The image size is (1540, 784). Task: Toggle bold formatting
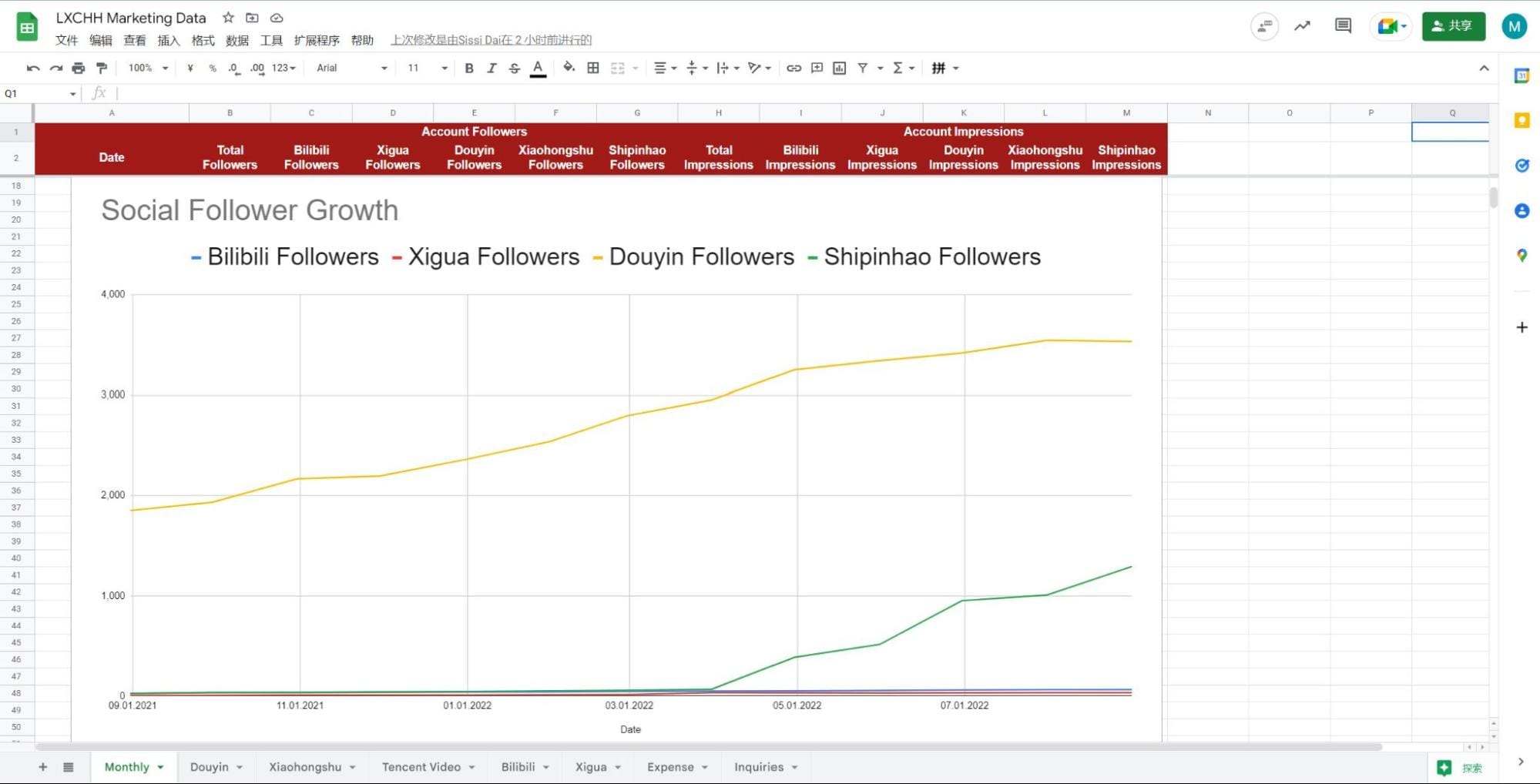(x=469, y=68)
